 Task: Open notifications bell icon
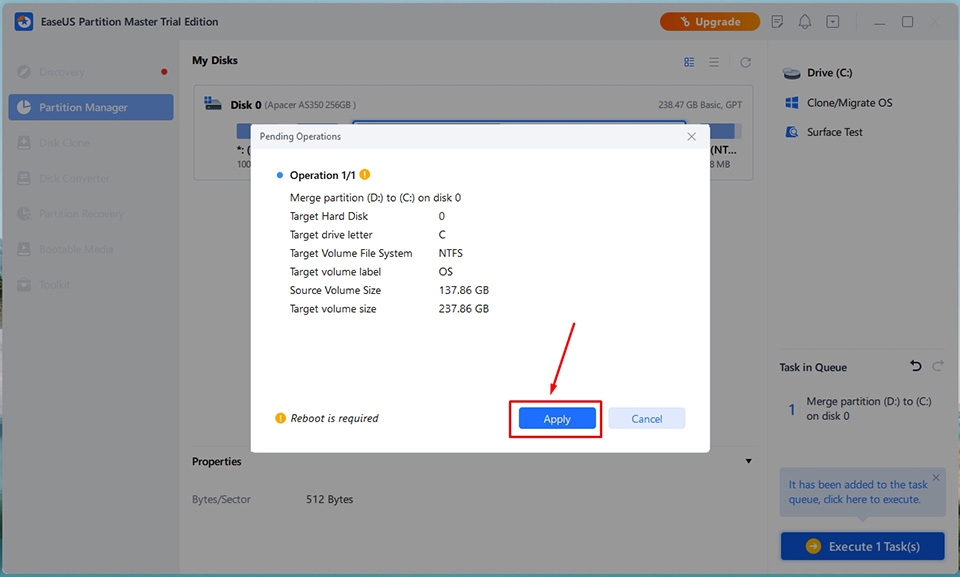coord(805,22)
